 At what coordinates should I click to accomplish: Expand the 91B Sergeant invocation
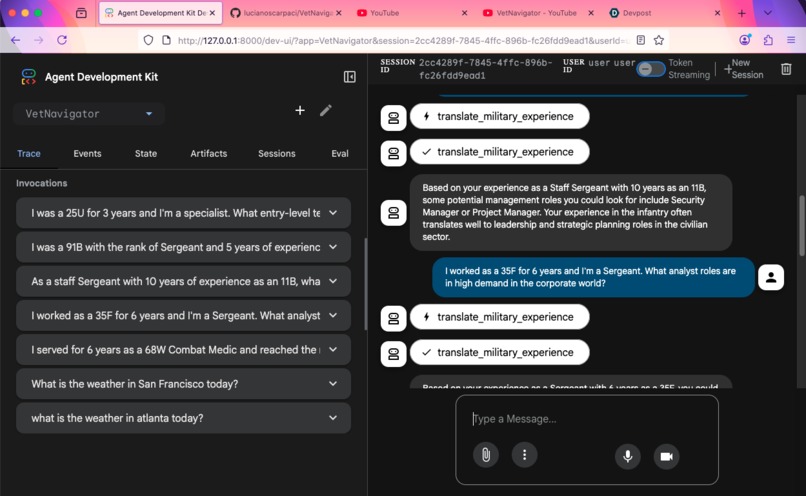[184, 247]
